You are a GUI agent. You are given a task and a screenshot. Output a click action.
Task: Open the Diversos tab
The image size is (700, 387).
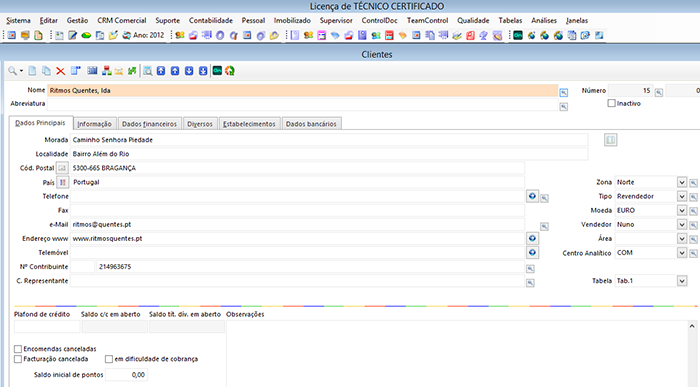coord(200,124)
